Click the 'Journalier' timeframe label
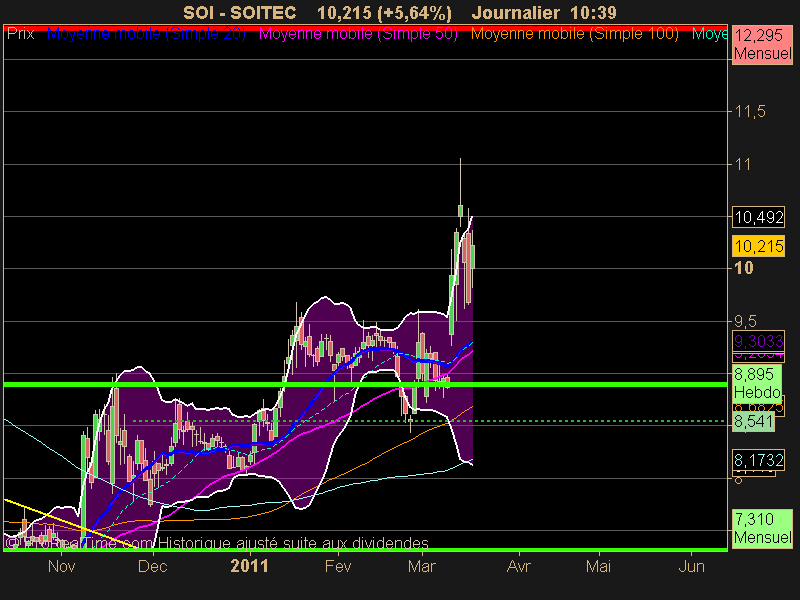 (x=518, y=13)
